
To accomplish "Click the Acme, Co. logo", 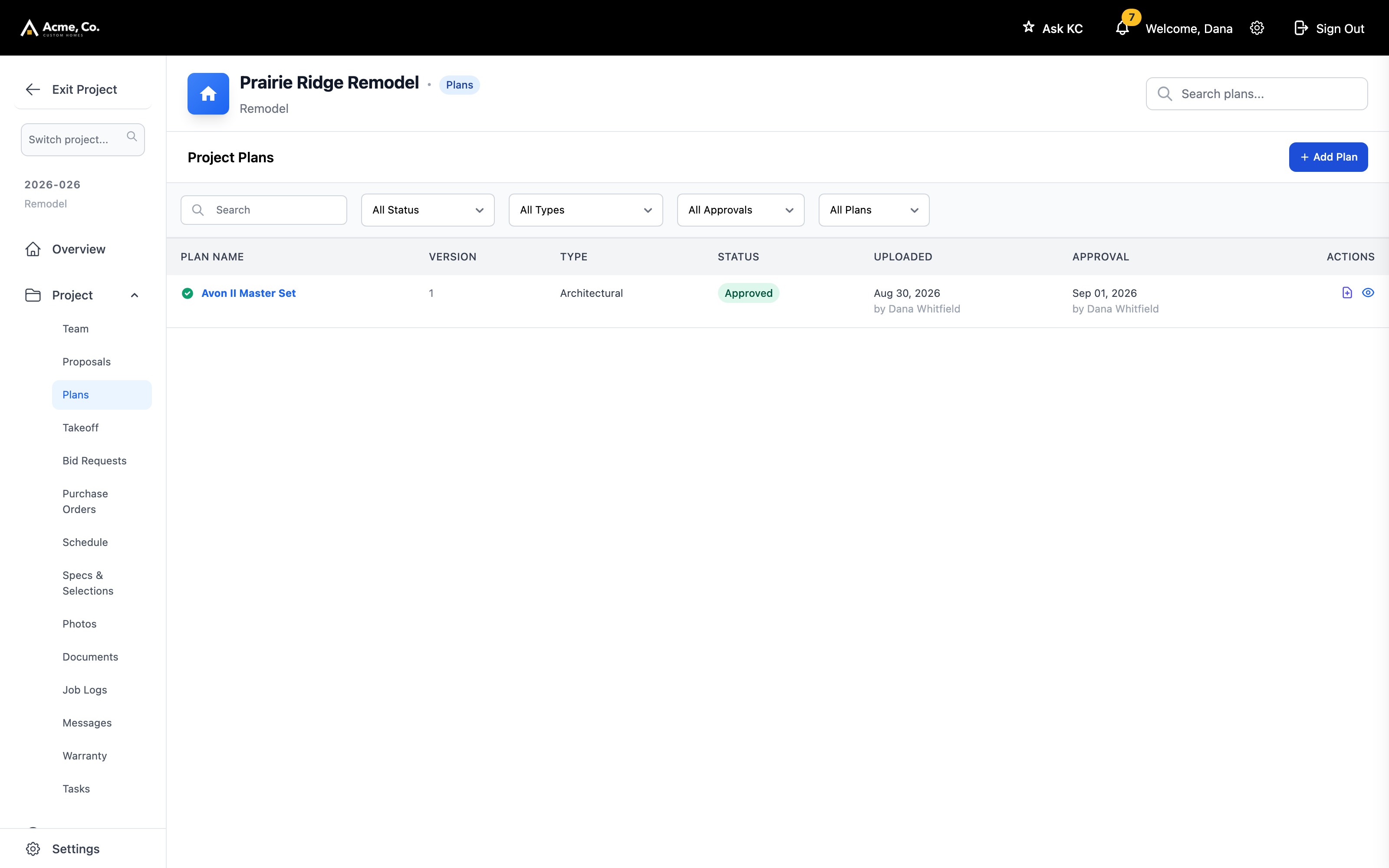I will pos(60,27).
